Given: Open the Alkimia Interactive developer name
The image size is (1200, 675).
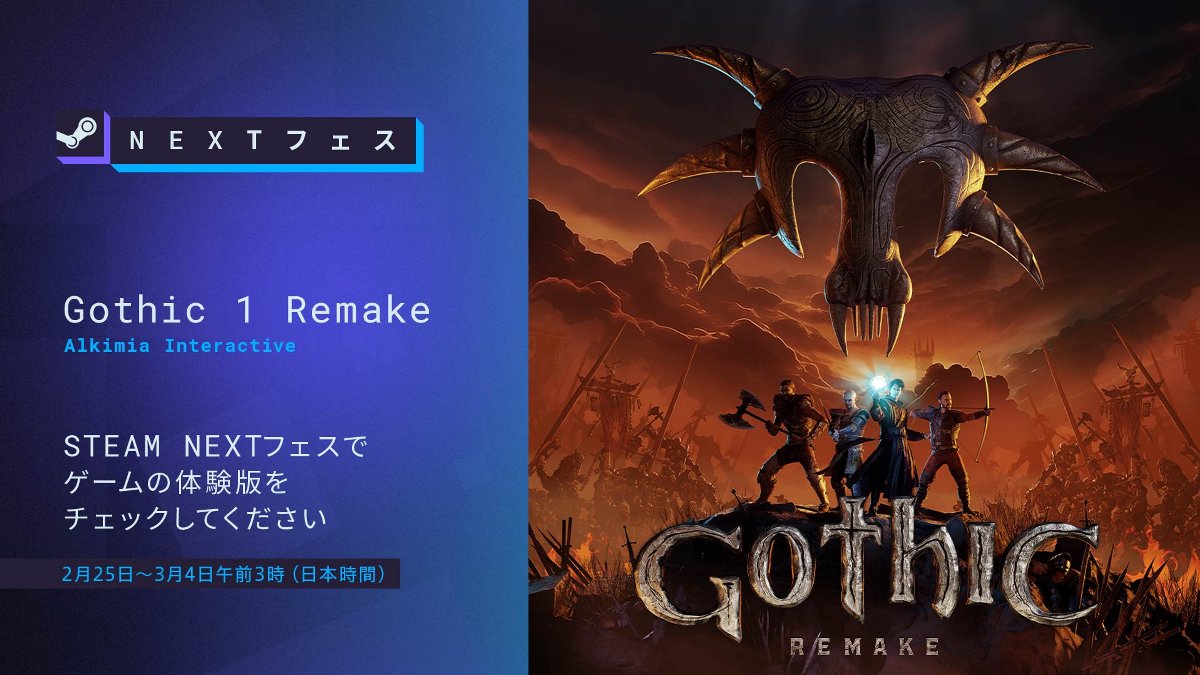Looking at the screenshot, I should pos(180,346).
